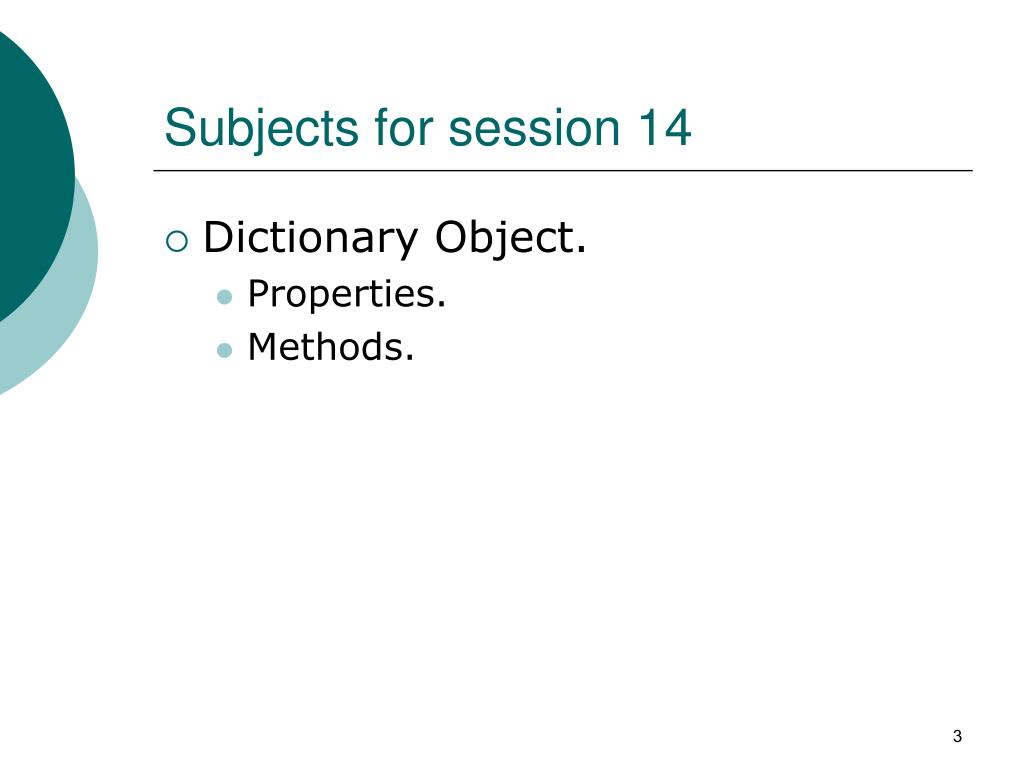Viewport: 1024px width, 768px height.
Task: Click the teal dot bullet beside Methods
Action: pos(224,351)
